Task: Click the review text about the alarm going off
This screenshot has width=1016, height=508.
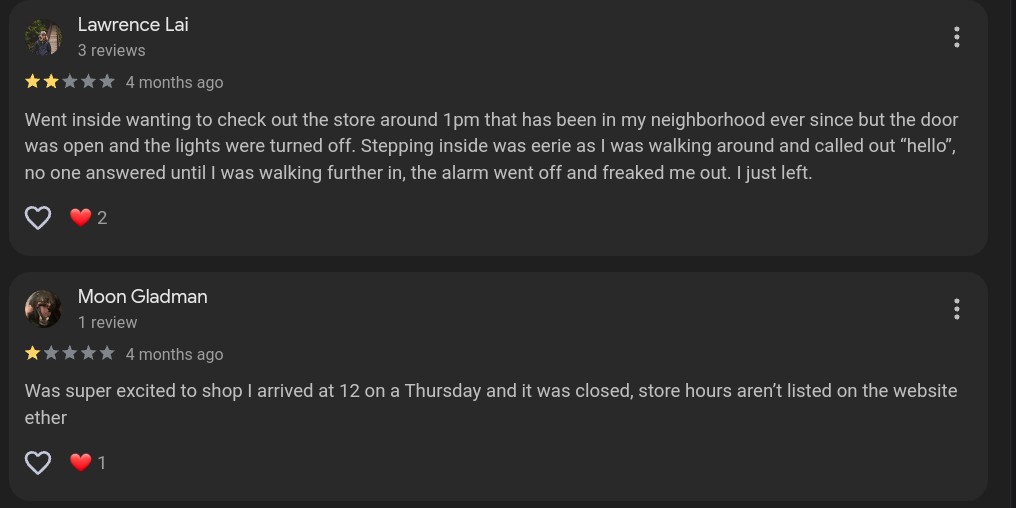Action: pos(491,146)
